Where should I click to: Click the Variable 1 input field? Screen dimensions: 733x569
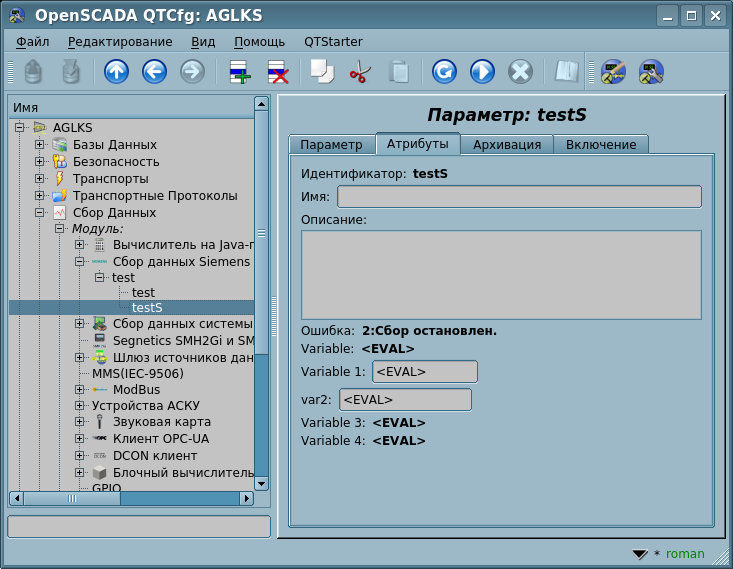(x=424, y=372)
